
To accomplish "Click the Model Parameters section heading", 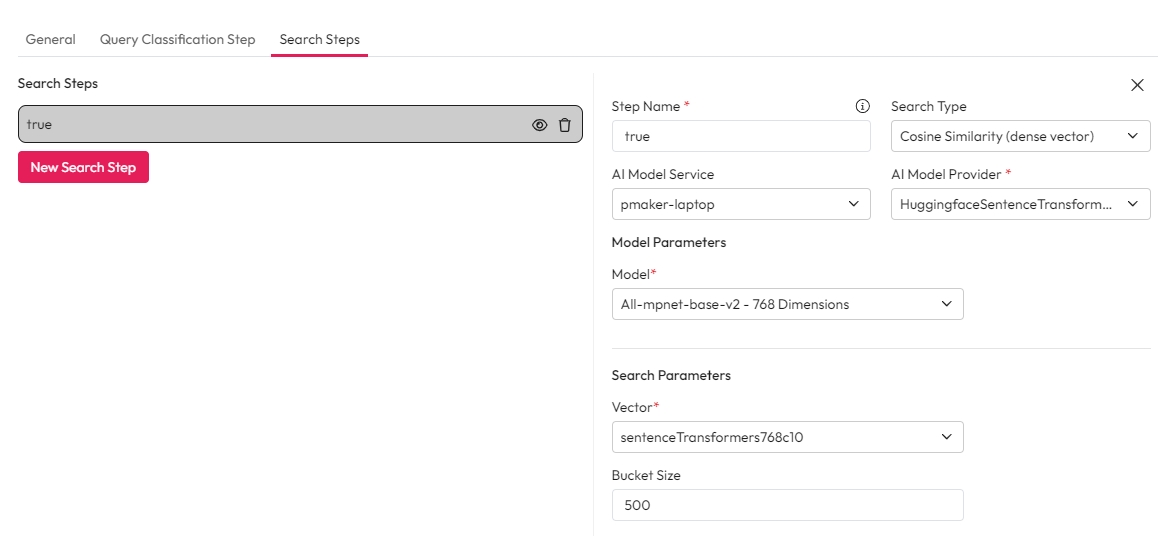I will pyautogui.click(x=668, y=242).
